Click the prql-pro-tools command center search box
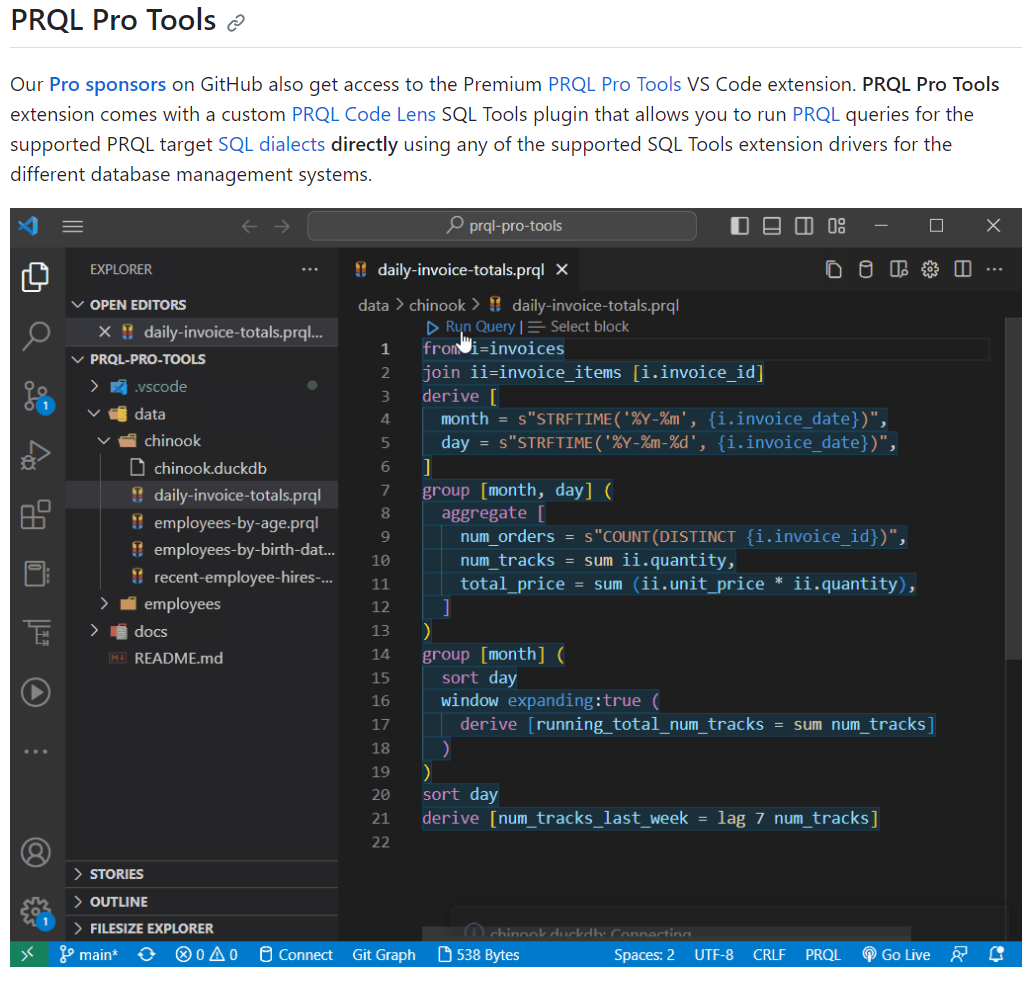The image size is (1031, 991). pyautogui.click(x=502, y=226)
